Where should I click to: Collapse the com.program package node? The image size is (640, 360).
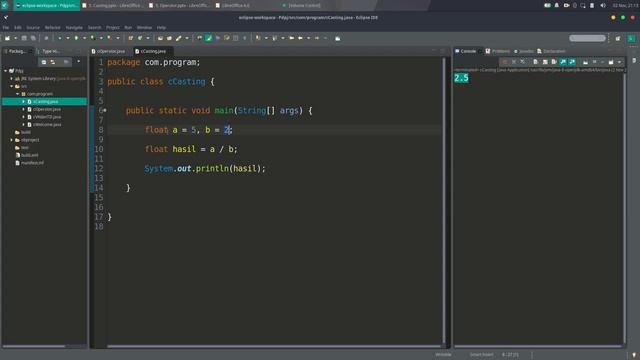(x=18, y=94)
